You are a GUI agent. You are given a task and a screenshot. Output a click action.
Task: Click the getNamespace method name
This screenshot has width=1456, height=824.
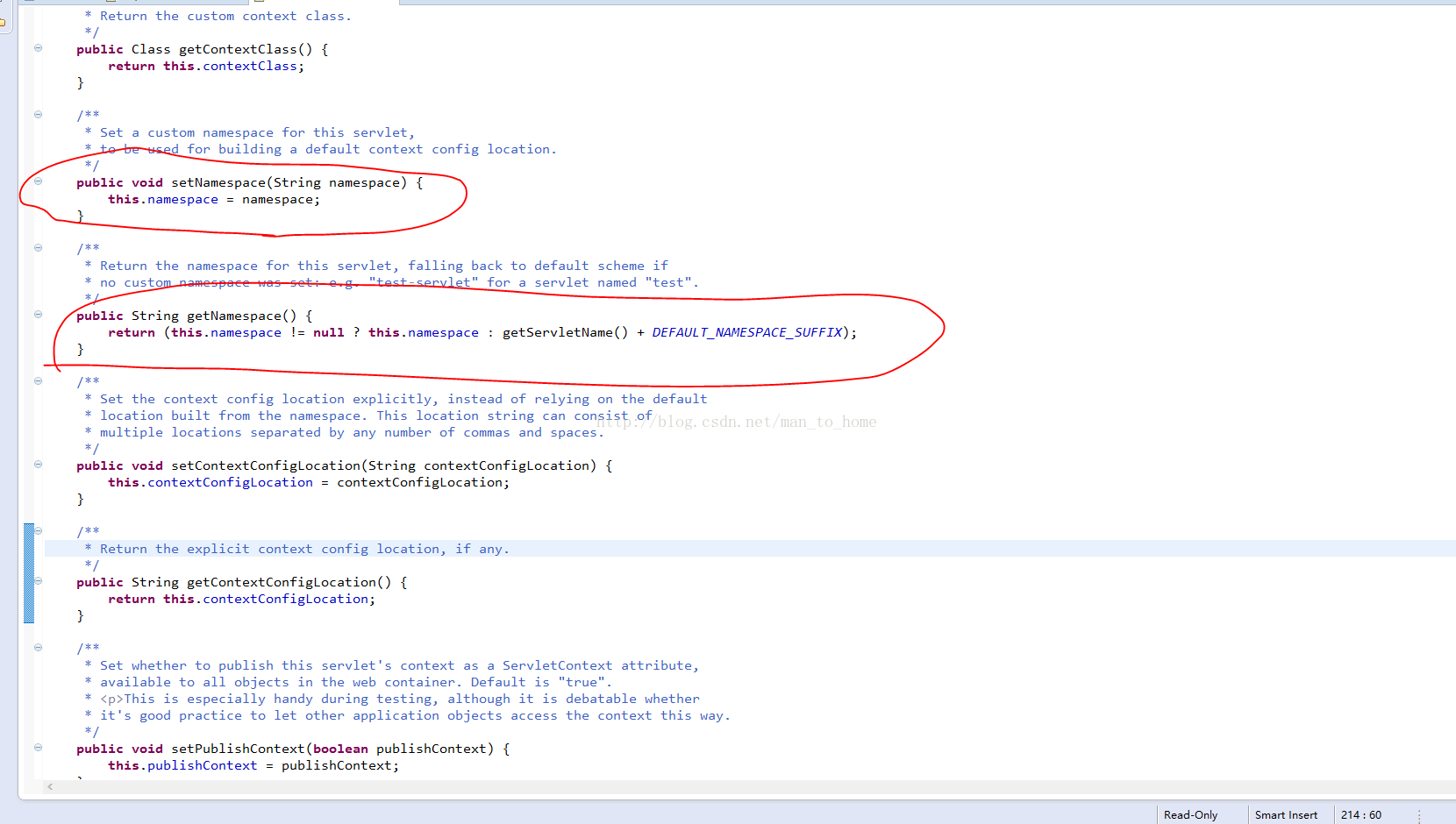(234, 316)
